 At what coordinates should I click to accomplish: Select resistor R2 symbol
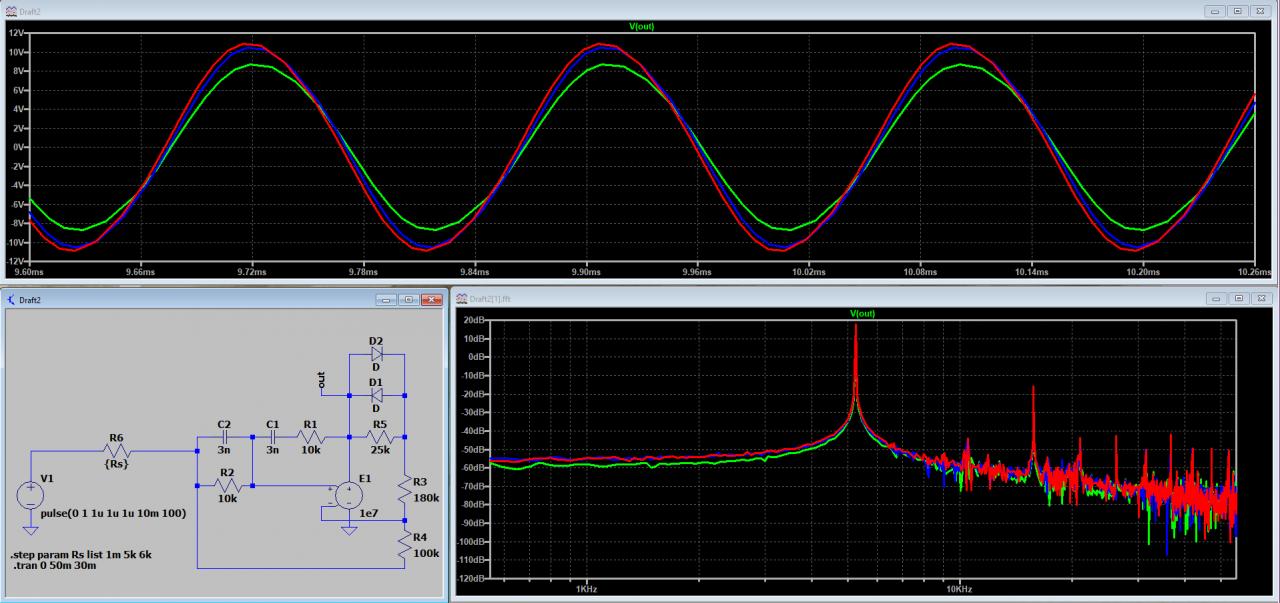point(226,485)
